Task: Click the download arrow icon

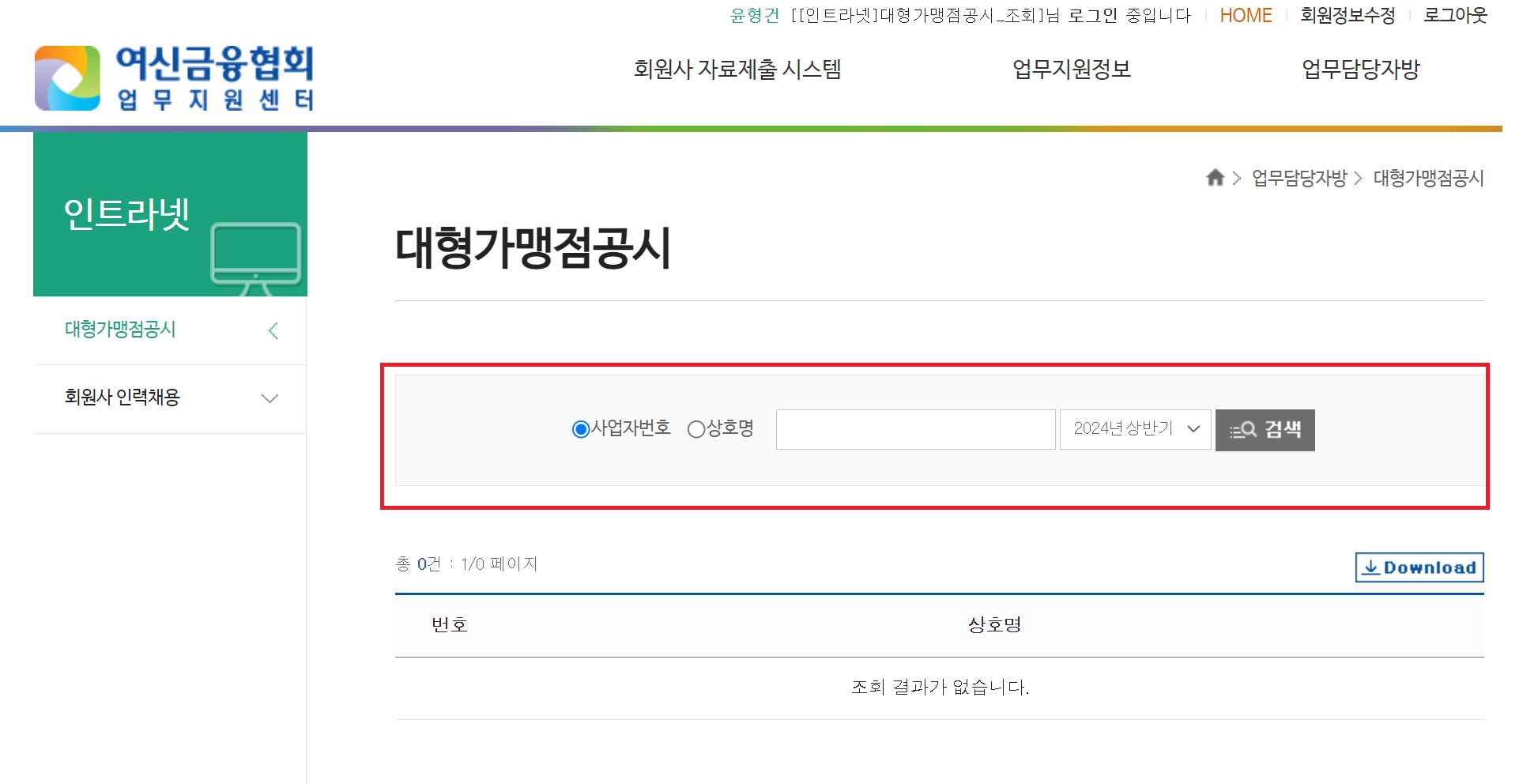Action: 1371,567
